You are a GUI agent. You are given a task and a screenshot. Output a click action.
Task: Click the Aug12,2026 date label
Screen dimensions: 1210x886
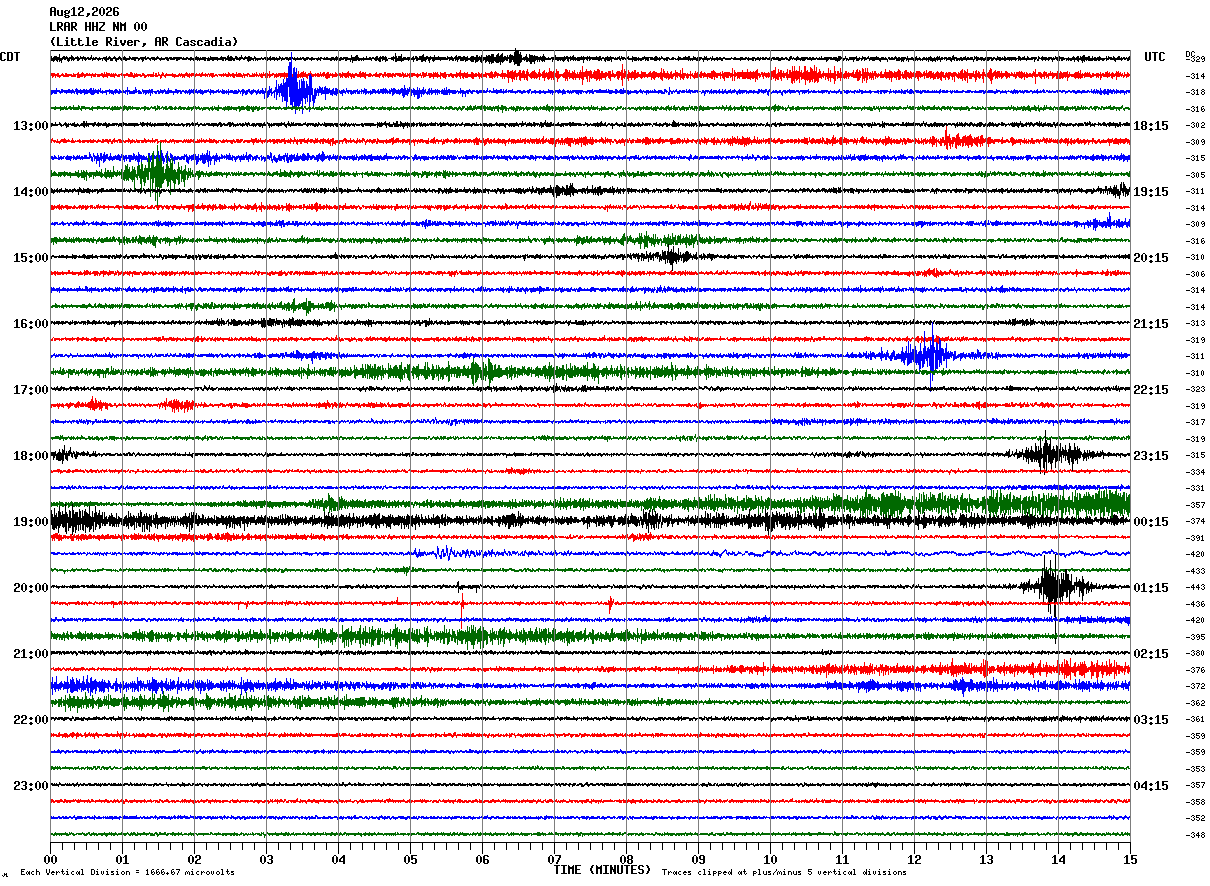coord(84,12)
